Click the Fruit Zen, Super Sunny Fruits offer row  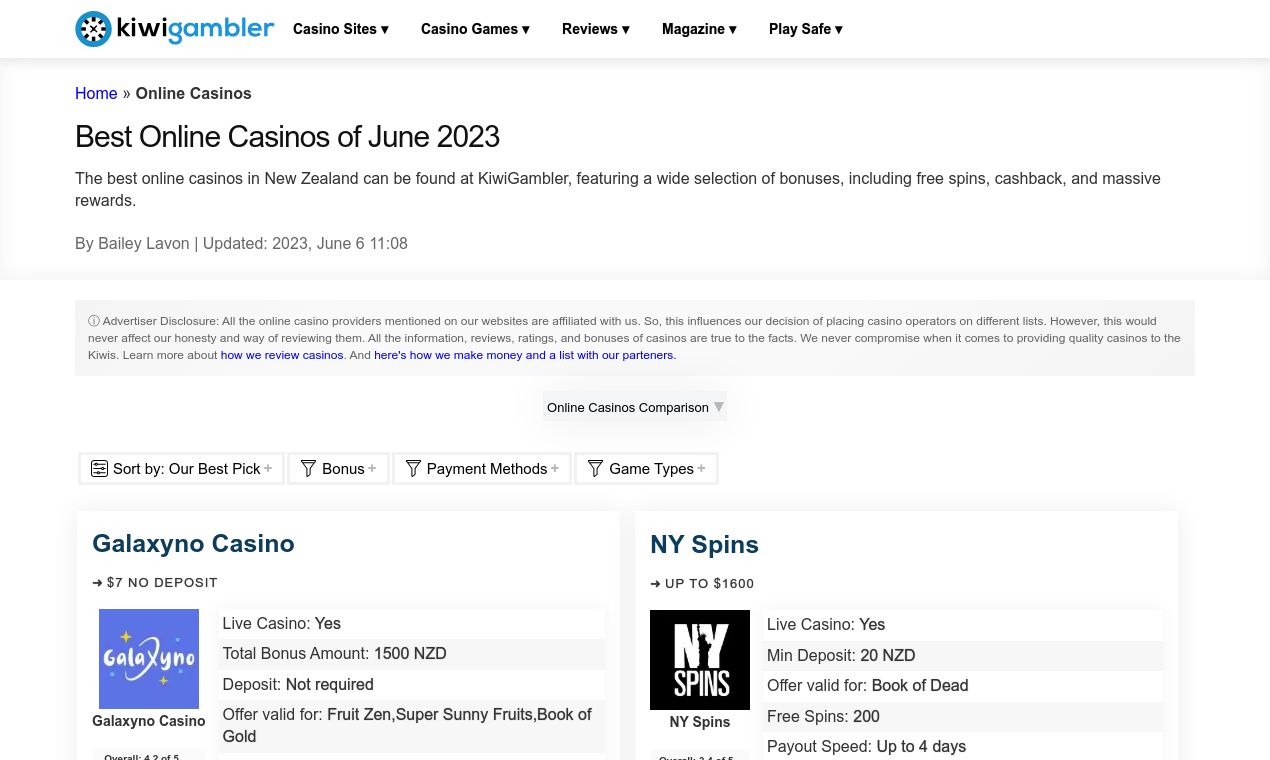click(412, 726)
